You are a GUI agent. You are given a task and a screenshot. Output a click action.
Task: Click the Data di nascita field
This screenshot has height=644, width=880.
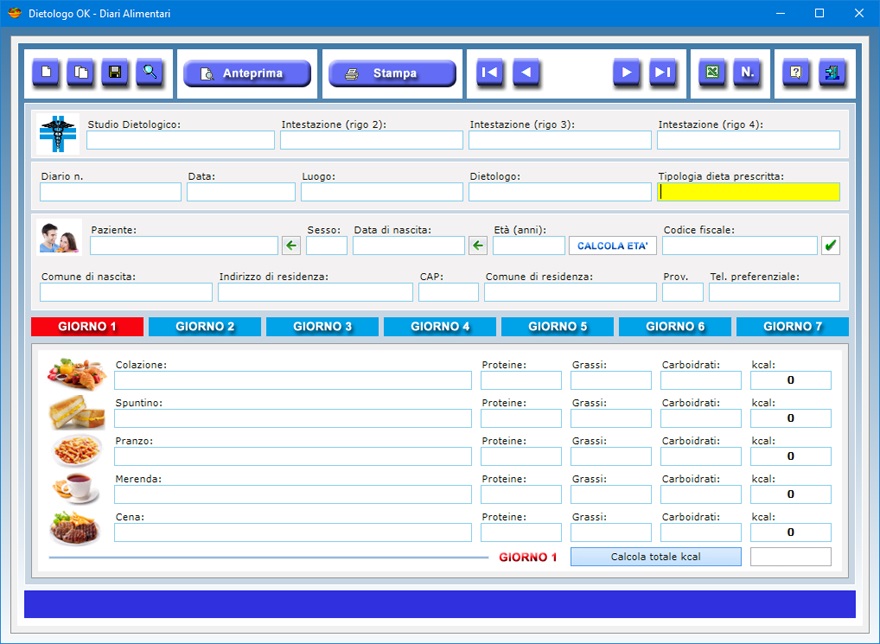click(409, 246)
